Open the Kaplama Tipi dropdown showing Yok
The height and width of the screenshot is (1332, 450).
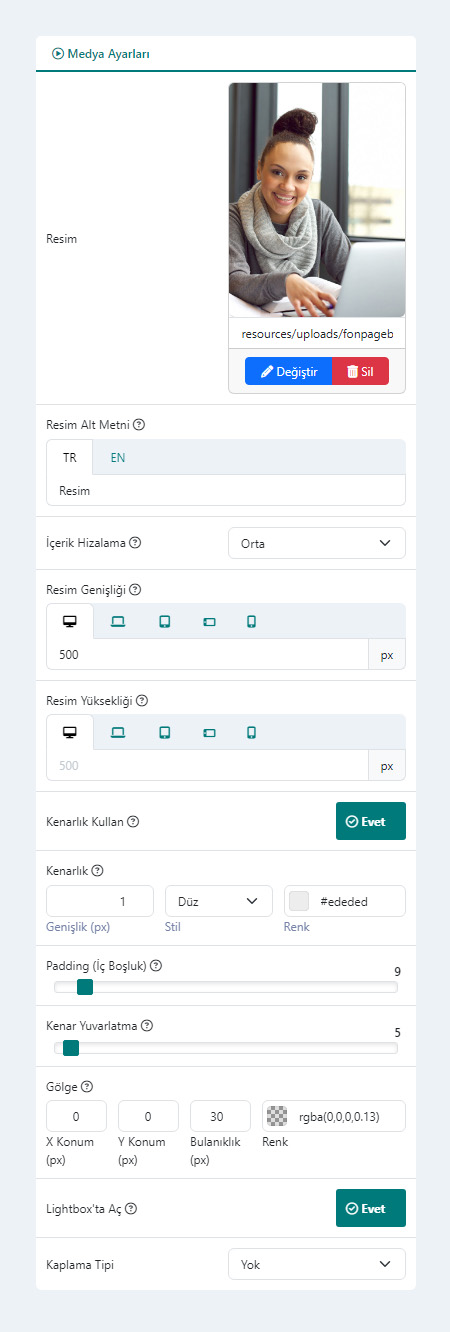[x=317, y=1264]
